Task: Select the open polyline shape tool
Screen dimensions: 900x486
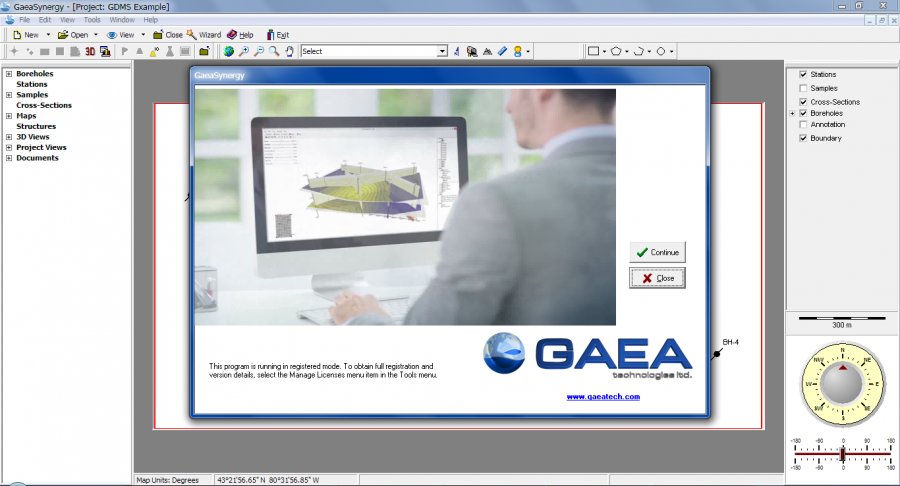Action: coord(638,51)
